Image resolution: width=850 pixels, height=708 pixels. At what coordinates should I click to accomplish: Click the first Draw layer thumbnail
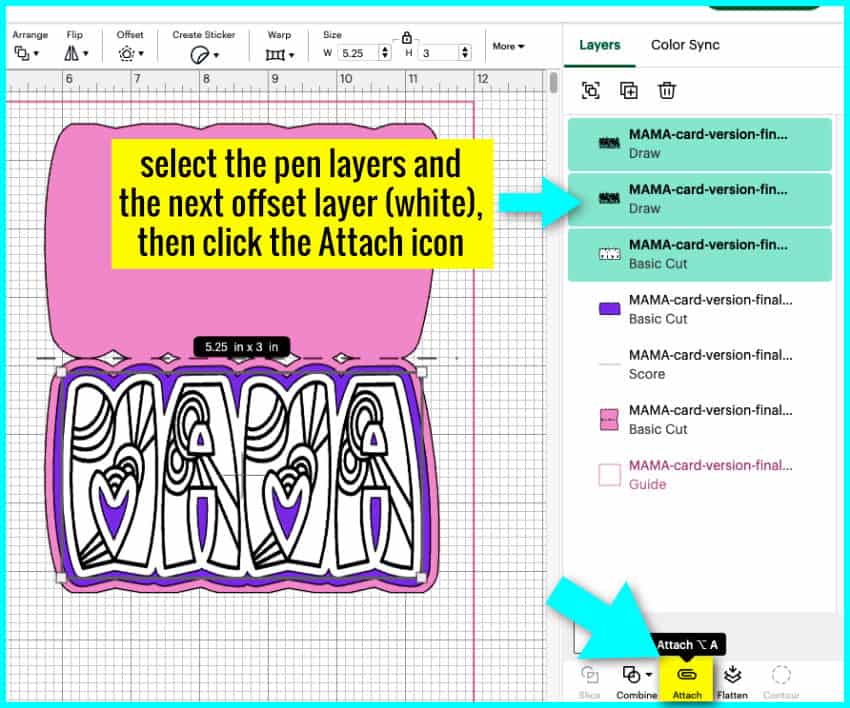pos(609,144)
